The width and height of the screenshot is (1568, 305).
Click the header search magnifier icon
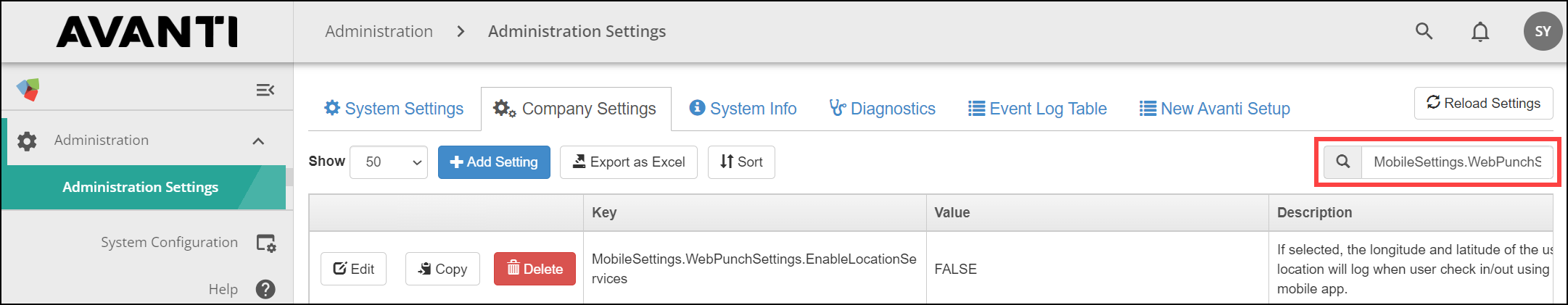click(x=1424, y=32)
